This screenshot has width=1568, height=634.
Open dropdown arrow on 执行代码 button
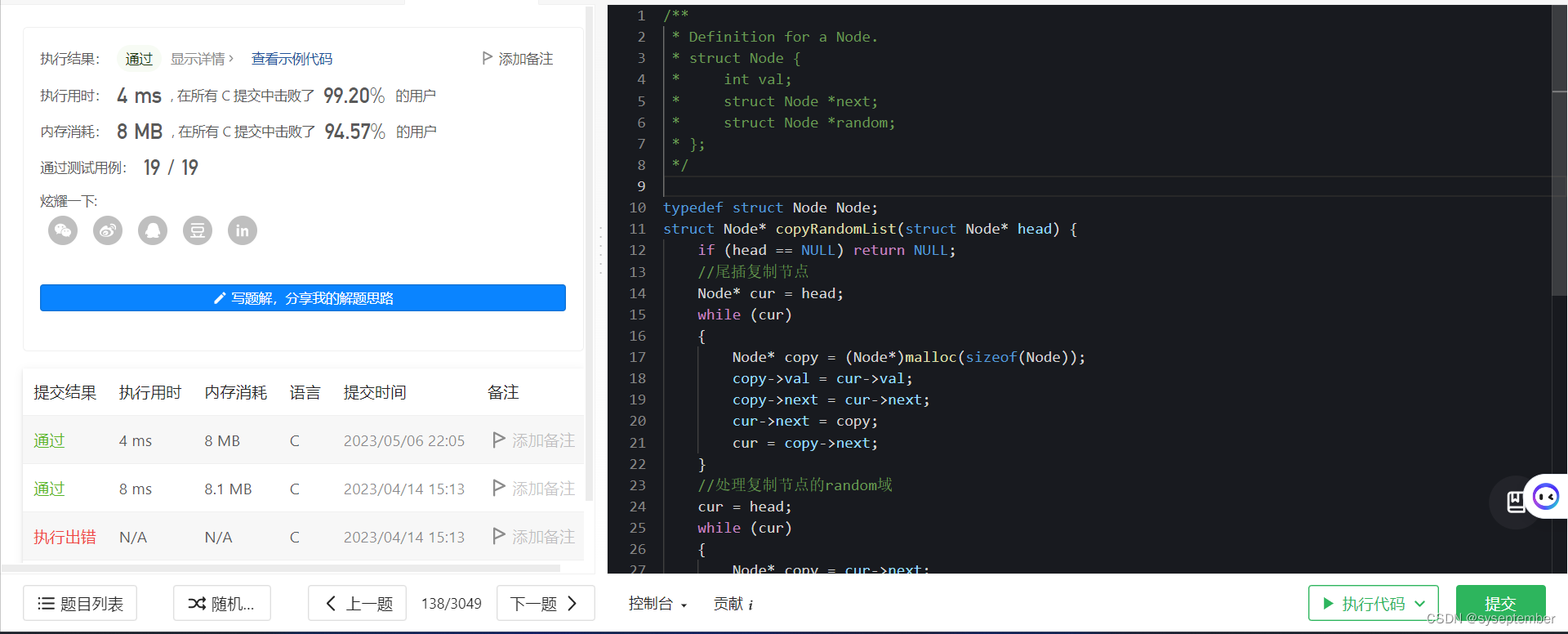click(1420, 604)
